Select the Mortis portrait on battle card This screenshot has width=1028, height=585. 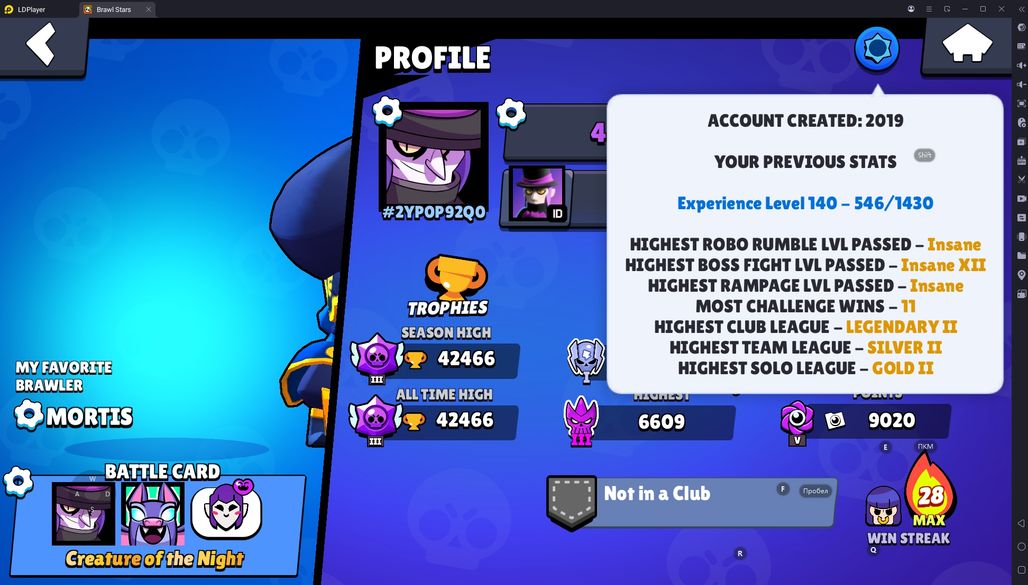[83, 514]
